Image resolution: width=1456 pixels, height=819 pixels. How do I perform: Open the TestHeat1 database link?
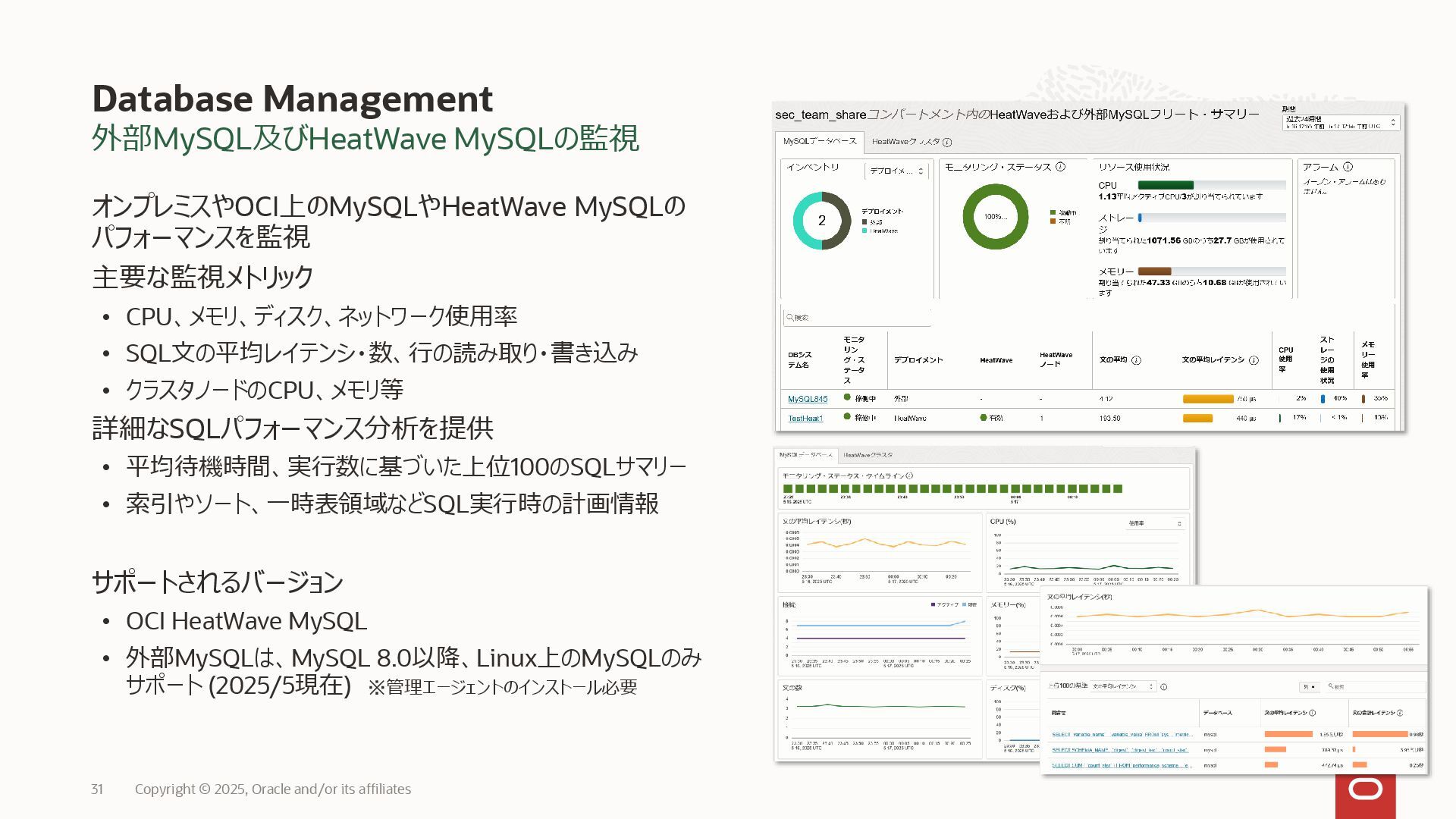click(x=805, y=419)
